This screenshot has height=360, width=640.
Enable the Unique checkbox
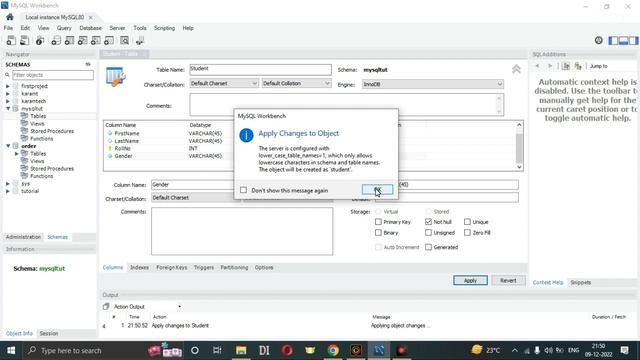click(467, 222)
